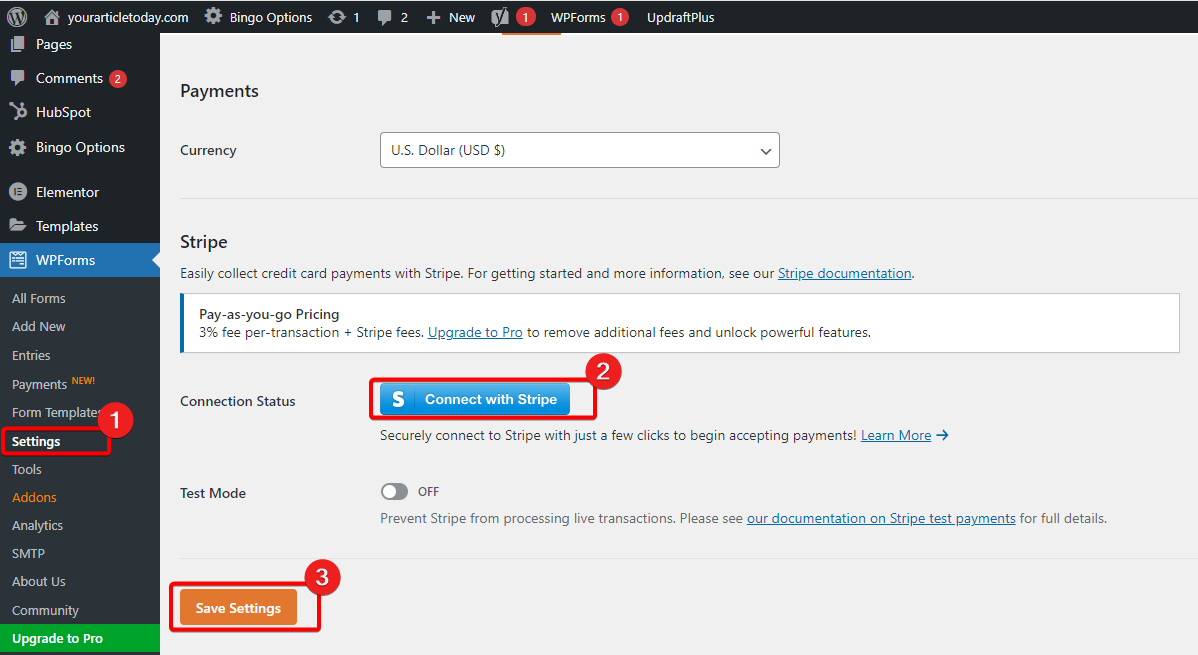Go to All Forms submenu
Image resolution: width=1198 pixels, height=655 pixels.
(x=38, y=298)
